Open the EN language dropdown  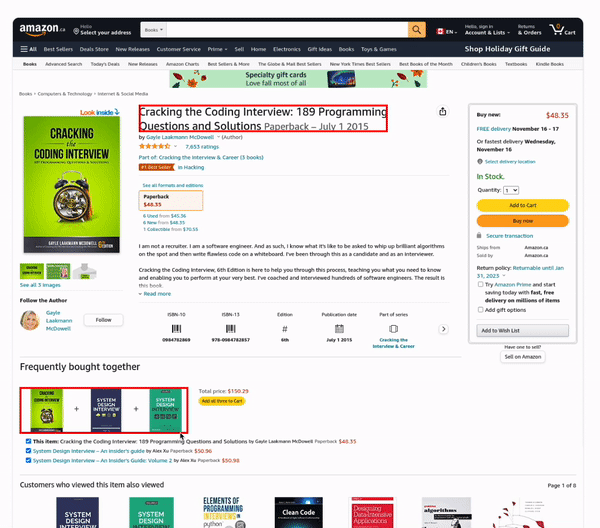click(447, 32)
